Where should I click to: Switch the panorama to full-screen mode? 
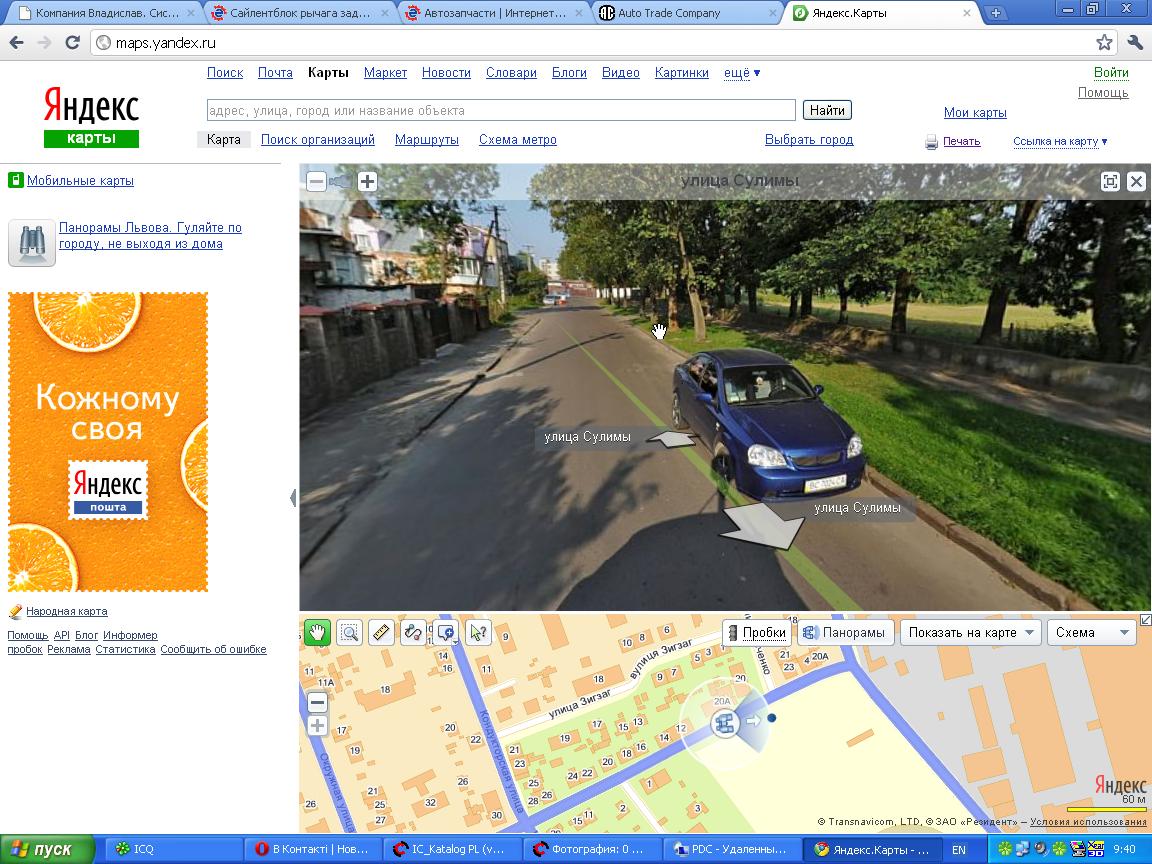(x=1110, y=181)
